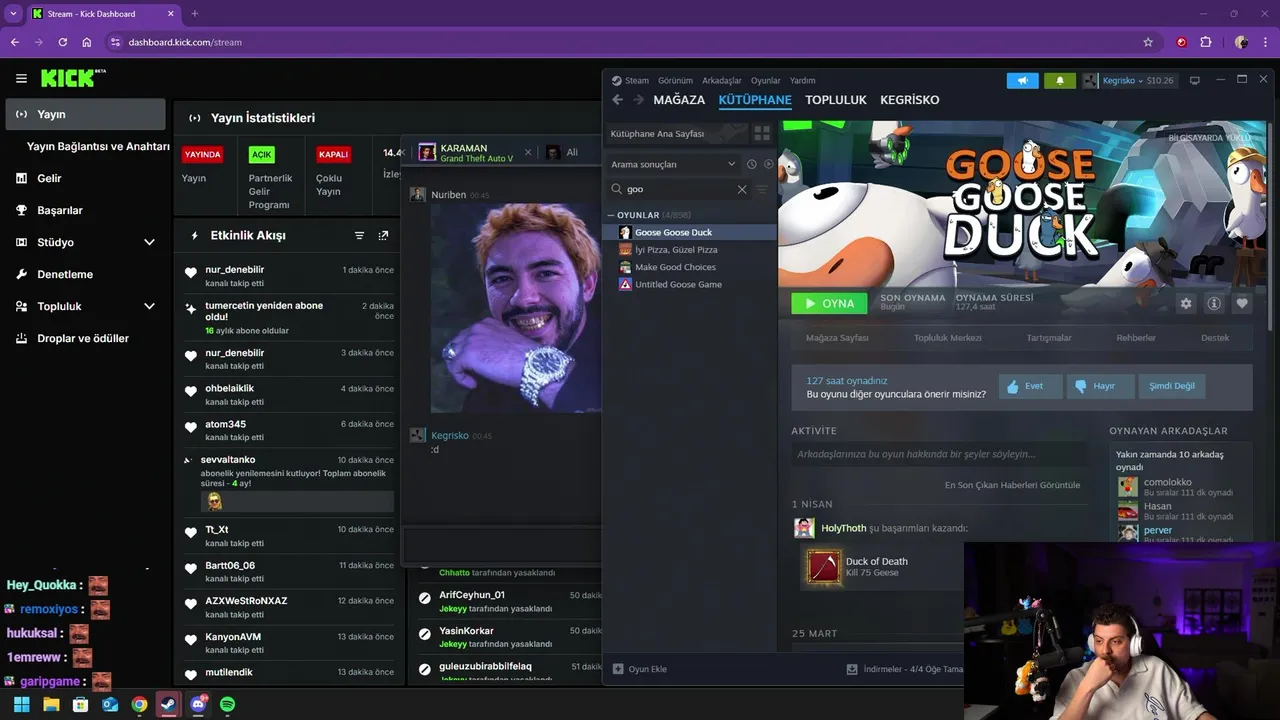This screenshot has height=720, width=1280.
Task: Switch to TOPLULUK tab in Steam
Action: (x=836, y=100)
